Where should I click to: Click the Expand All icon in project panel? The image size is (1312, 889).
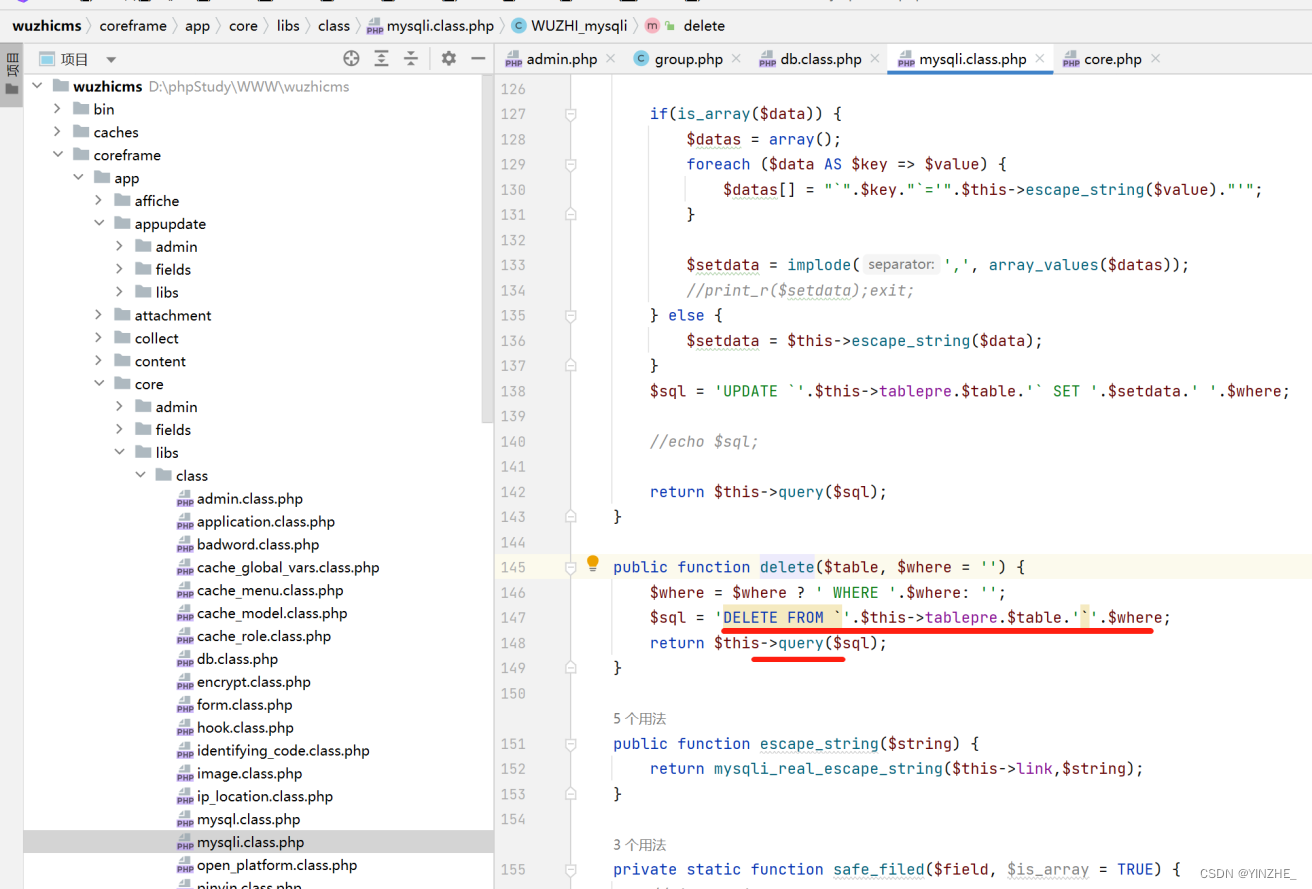[x=381, y=59]
